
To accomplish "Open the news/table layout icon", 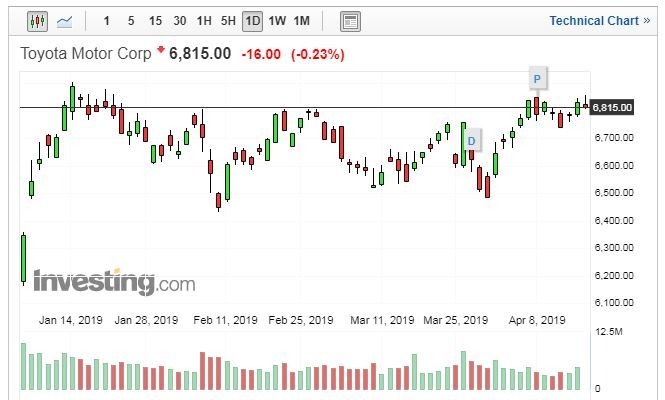I will click(x=350, y=21).
